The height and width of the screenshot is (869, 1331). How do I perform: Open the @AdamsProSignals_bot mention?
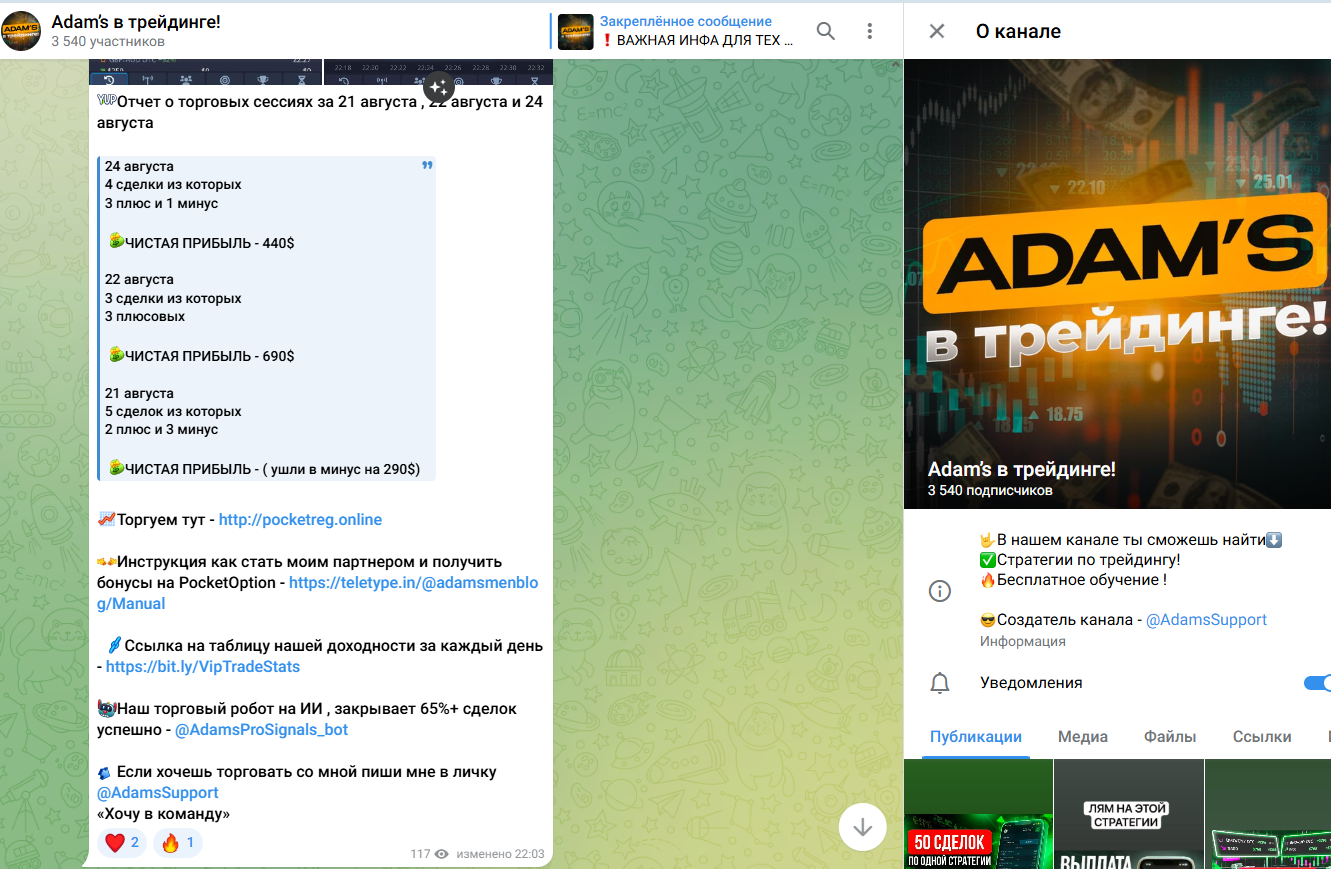[x=262, y=730]
